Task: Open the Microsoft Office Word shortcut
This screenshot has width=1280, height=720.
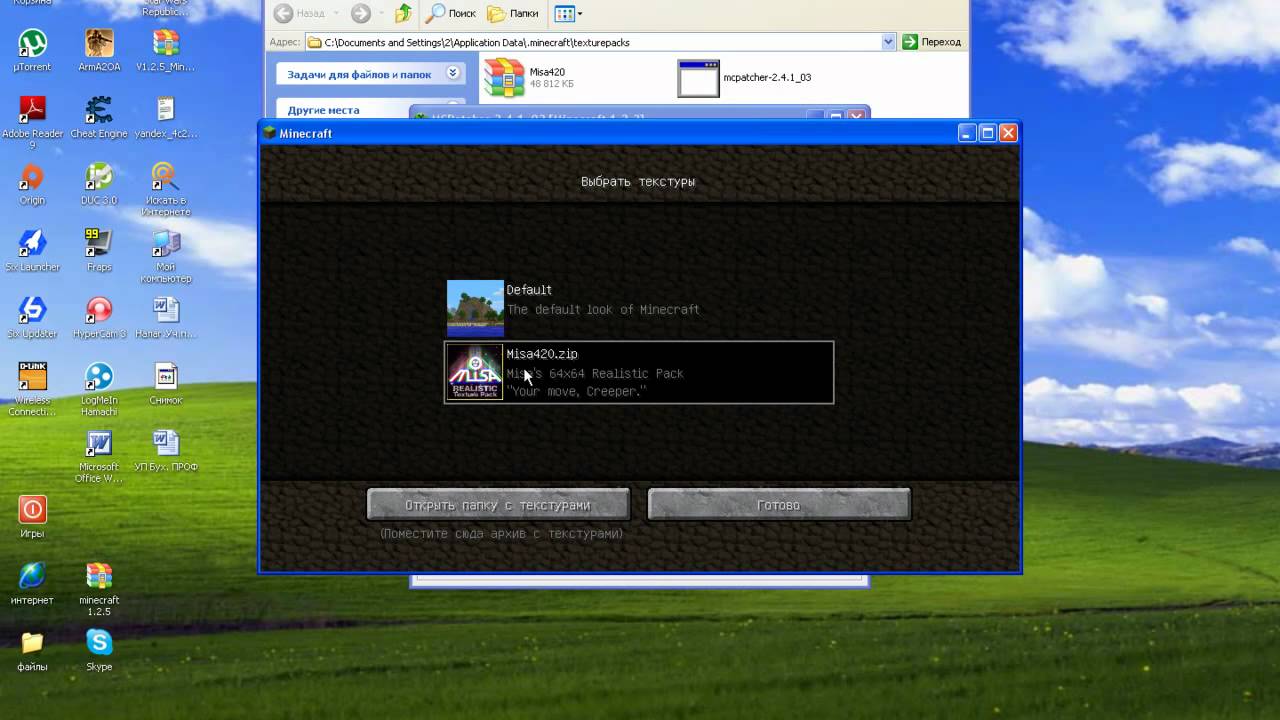Action: (99, 457)
